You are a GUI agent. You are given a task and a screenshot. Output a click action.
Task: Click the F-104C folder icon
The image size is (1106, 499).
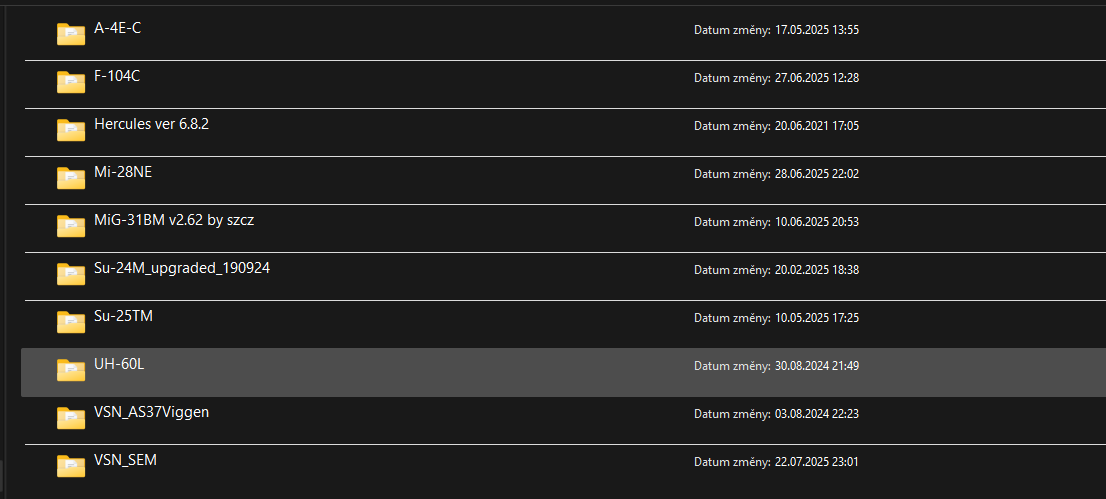click(x=71, y=82)
